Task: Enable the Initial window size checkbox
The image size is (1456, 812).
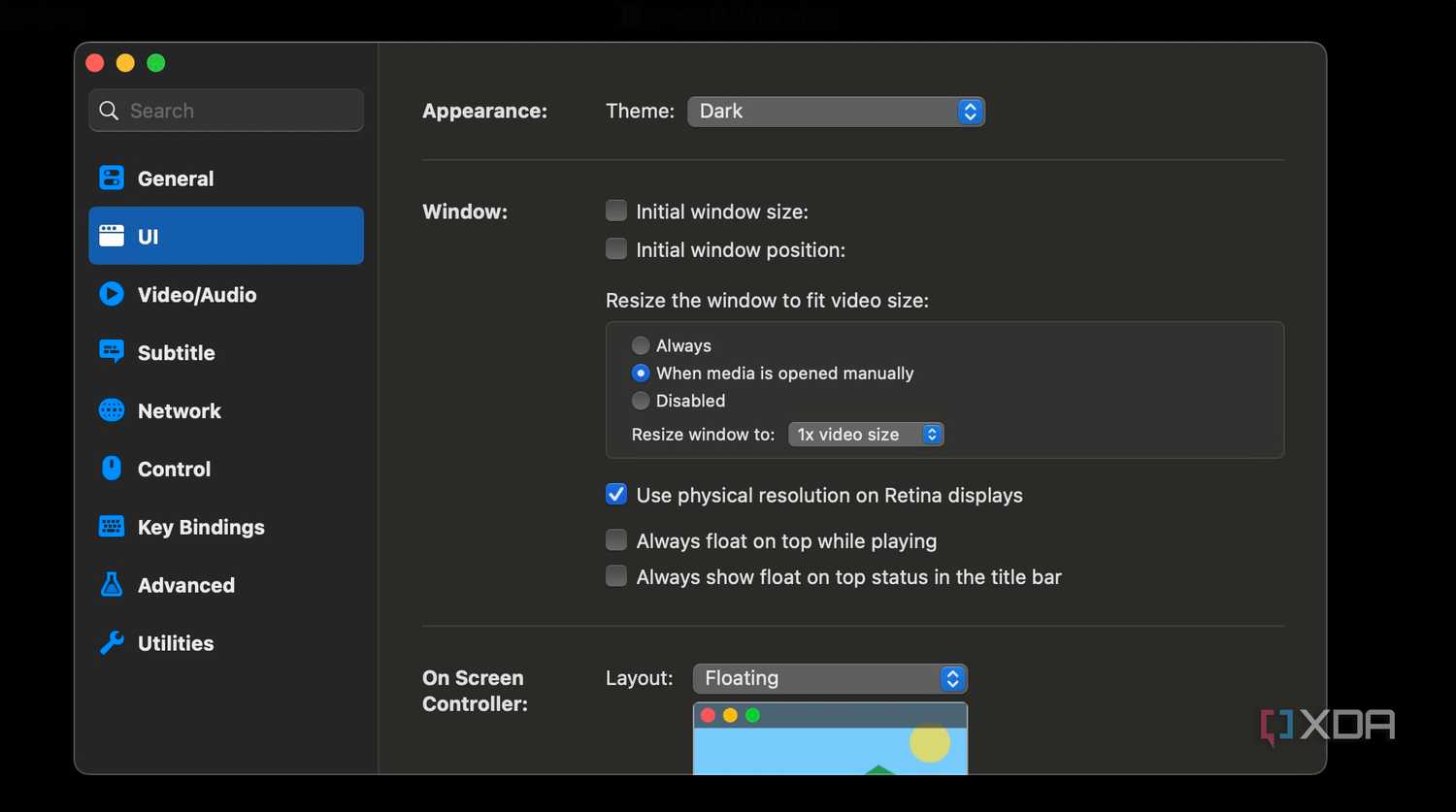Action: click(x=616, y=211)
